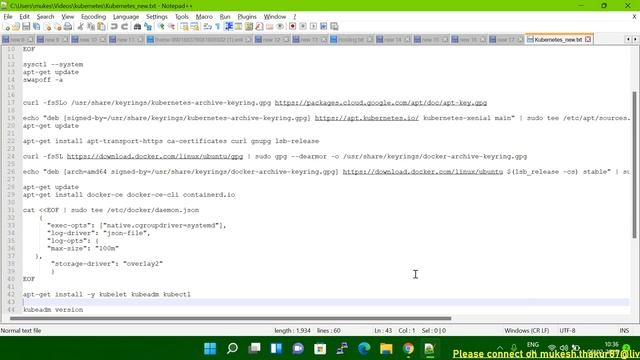Toggle the Indent Guide toolbar icon
The width and height of the screenshot is (640, 360).
[x=229, y=27]
